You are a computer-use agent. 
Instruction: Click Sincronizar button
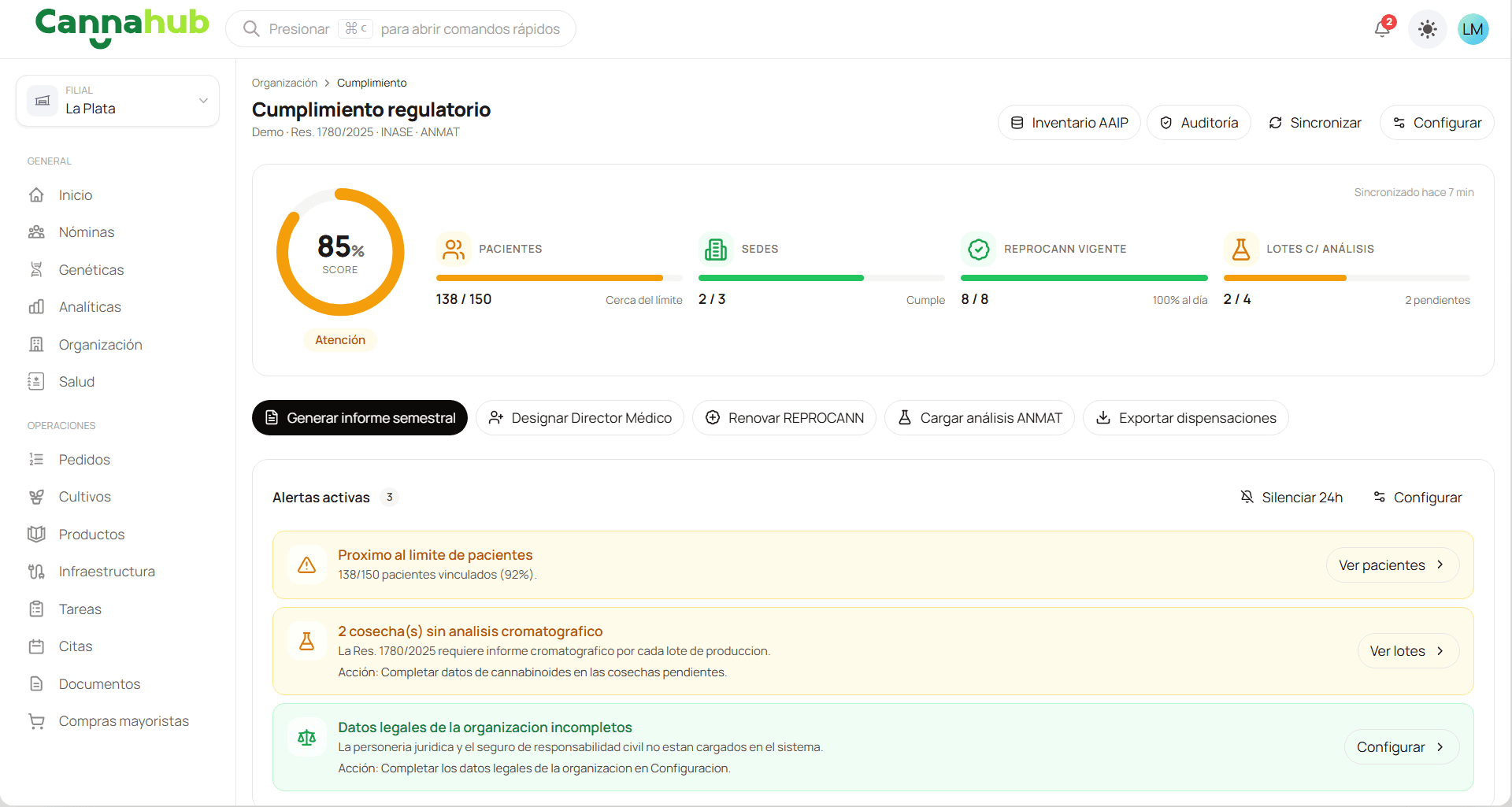1315,123
